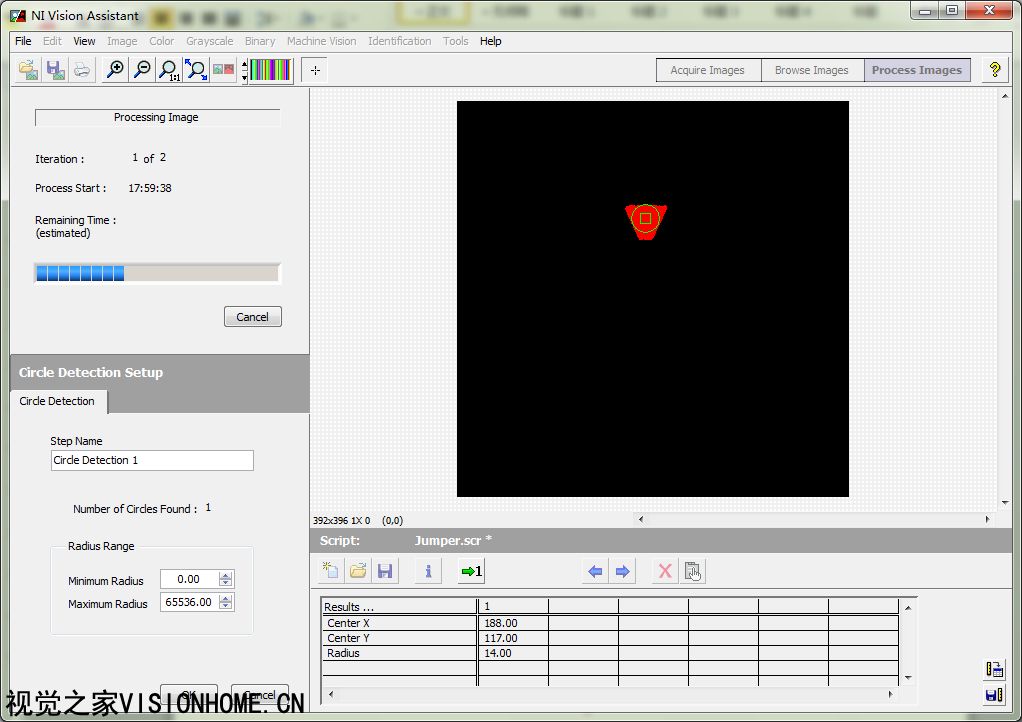
Task: Switch to the Circle Detection tab
Action: point(57,401)
